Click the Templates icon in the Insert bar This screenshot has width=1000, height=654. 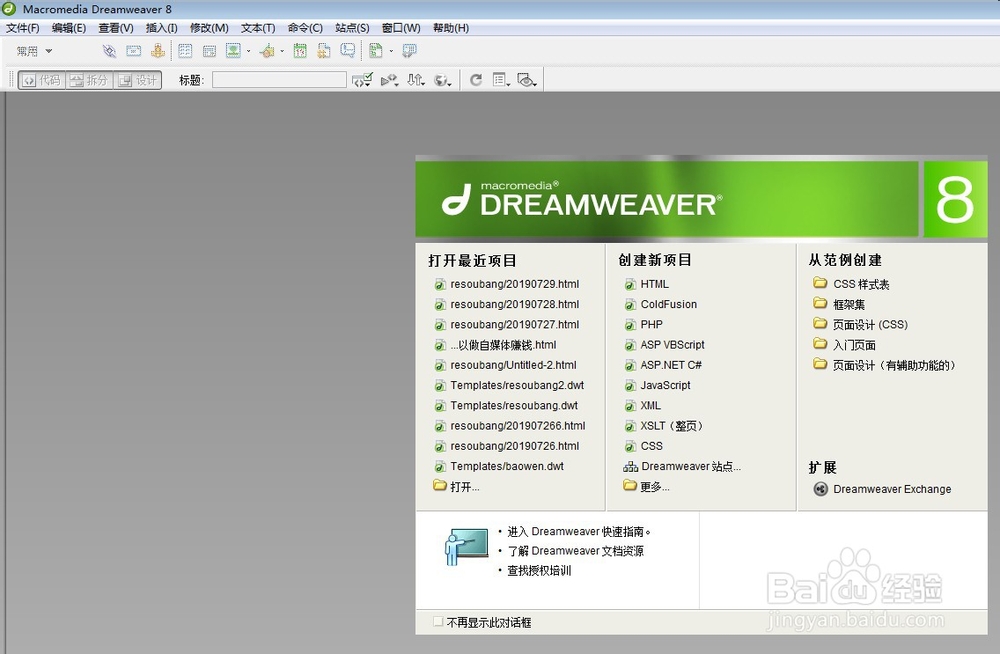[376, 51]
